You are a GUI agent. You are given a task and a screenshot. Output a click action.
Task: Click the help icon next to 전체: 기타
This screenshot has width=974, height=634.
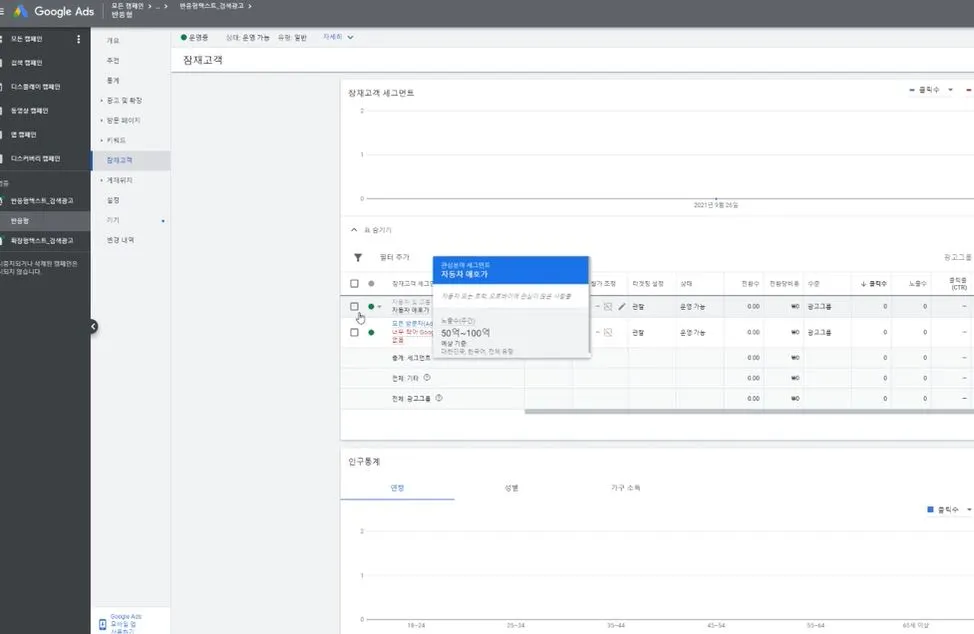[x=427, y=378]
